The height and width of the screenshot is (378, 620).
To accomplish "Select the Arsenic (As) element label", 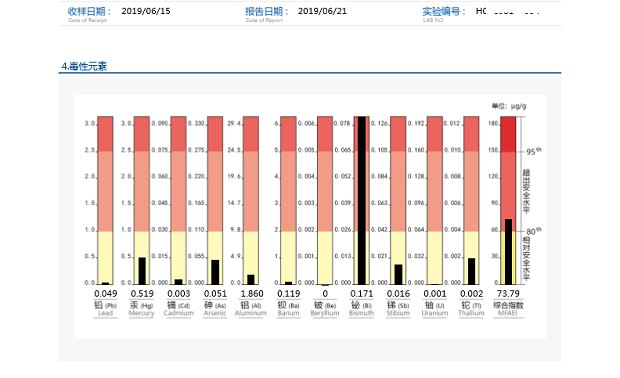I will [215, 309].
